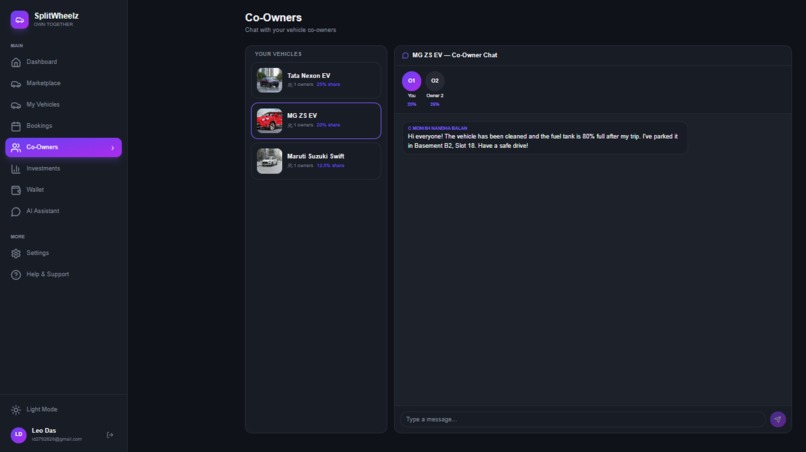Click the Dashboard home icon
This screenshot has width=806, height=452.
[16, 62]
